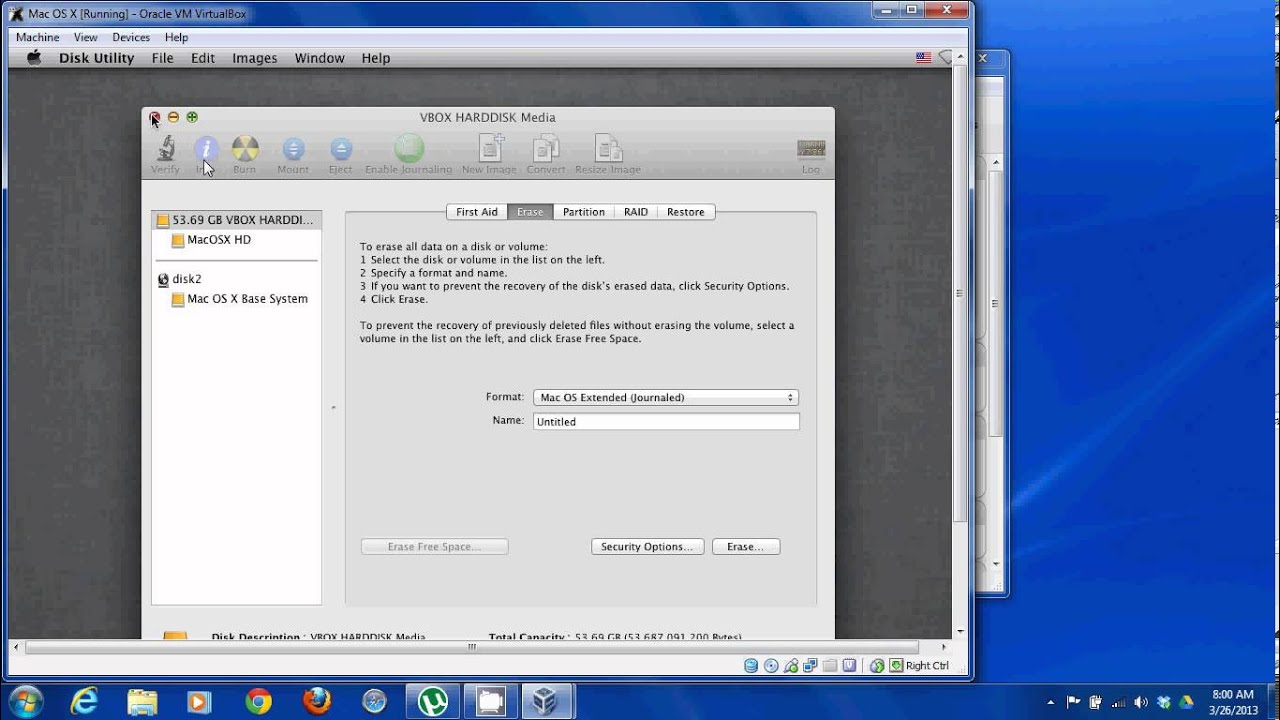The width and height of the screenshot is (1280, 720).
Task: Click the taskbar clock showing 8:00 AM
Action: (1232, 702)
